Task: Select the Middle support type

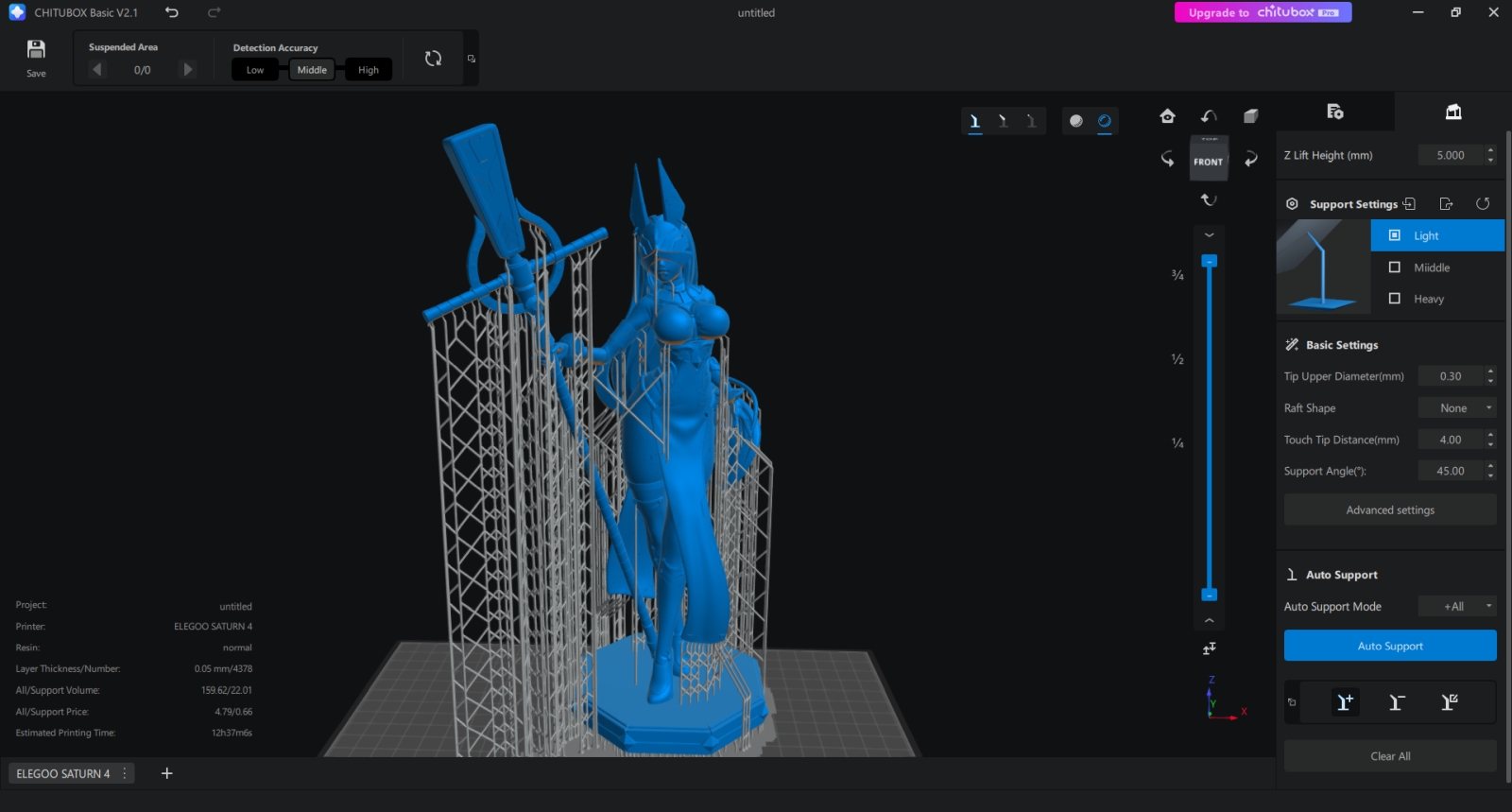Action: tap(1437, 268)
